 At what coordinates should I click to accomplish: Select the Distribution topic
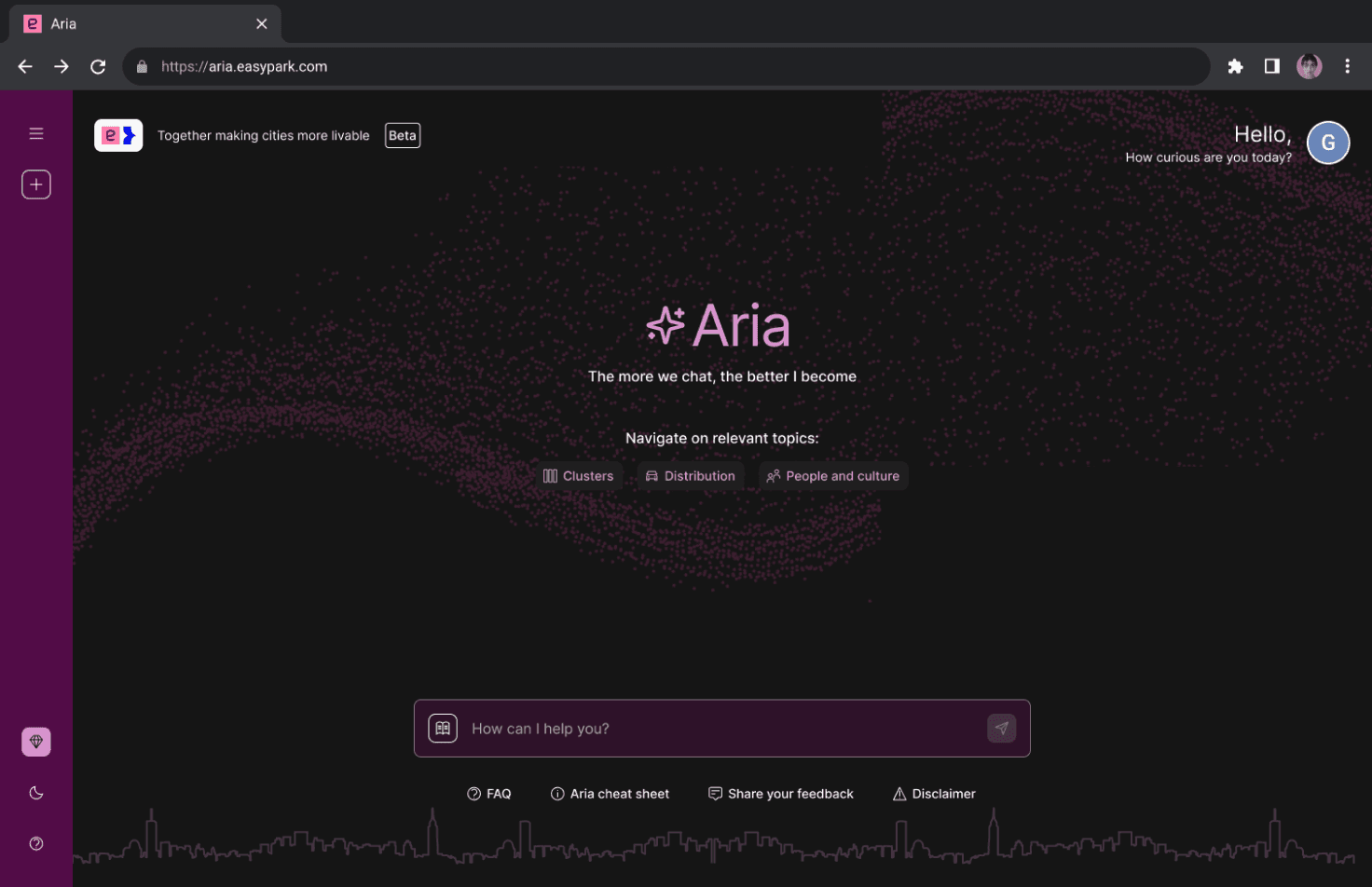pyautogui.click(x=691, y=476)
